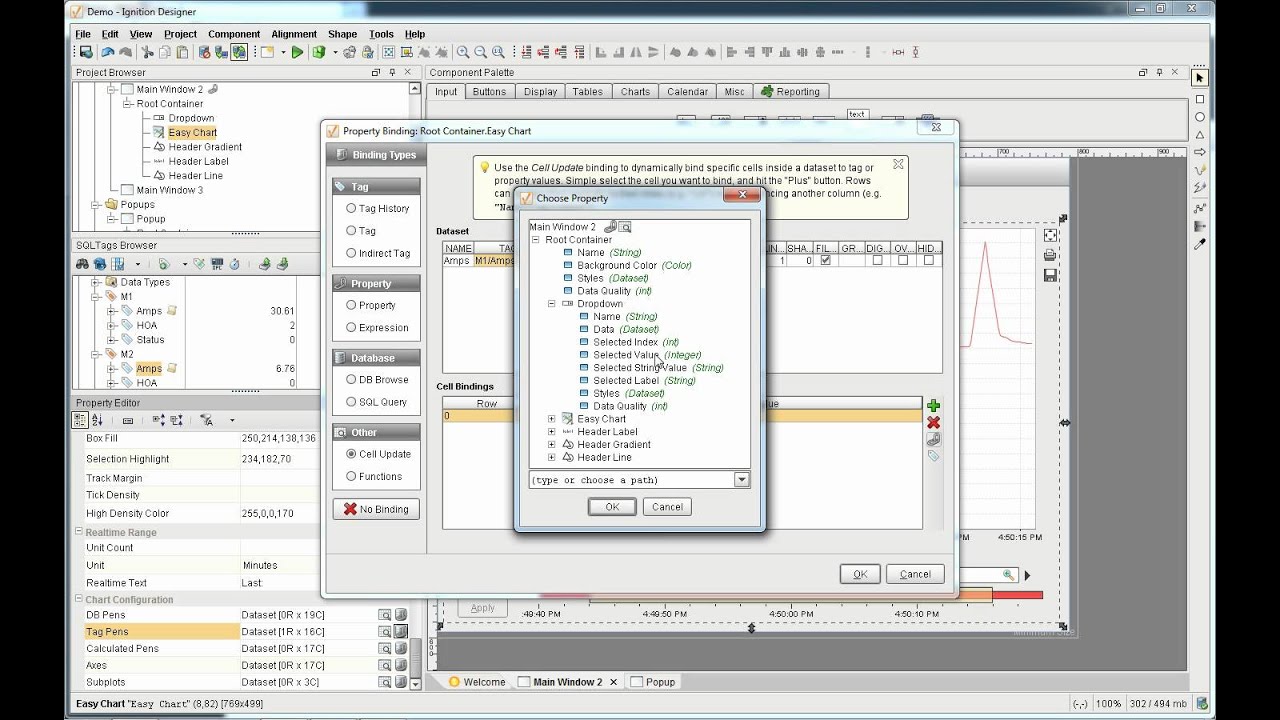The height and width of the screenshot is (720, 1280).
Task: Select the circle shape tool on right toolbar
Action: (x=1200, y=117)
